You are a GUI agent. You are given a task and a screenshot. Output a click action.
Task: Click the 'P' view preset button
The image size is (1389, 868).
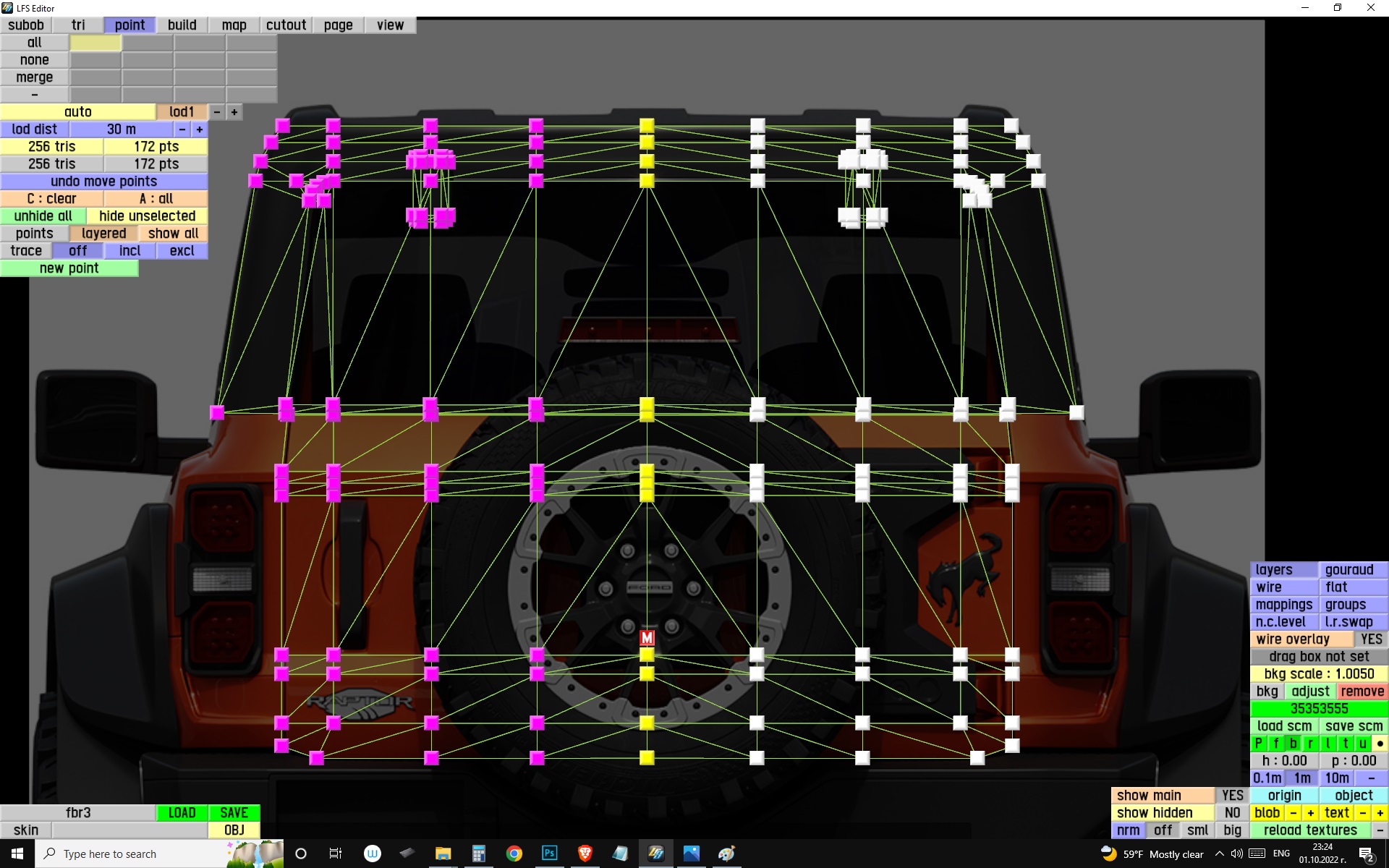click(1258, 744)
